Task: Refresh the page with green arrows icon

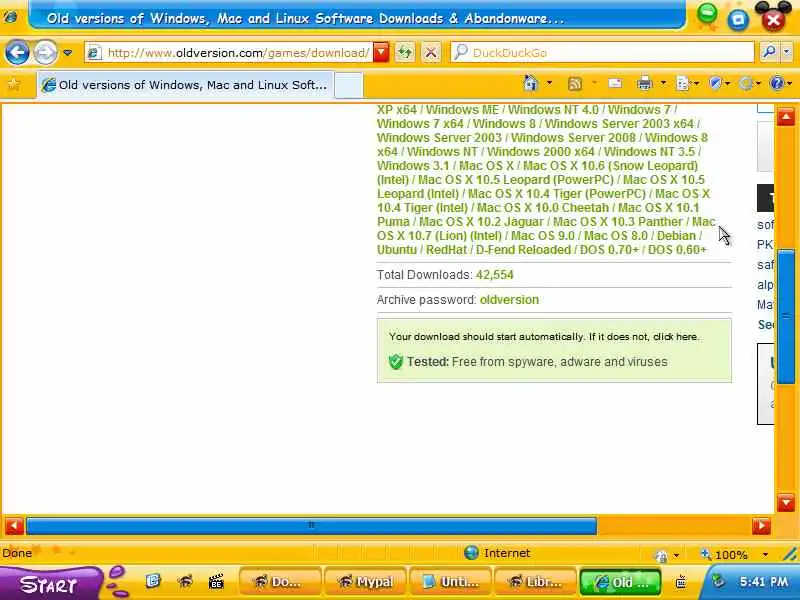Action: coord(405,53)
